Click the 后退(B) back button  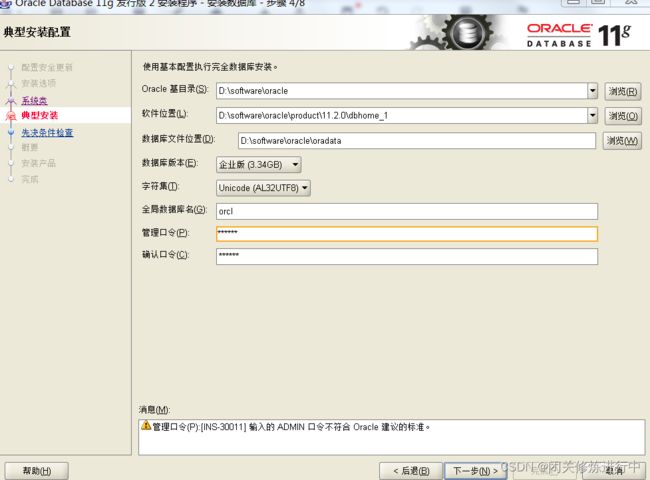(x=411, y=471)
